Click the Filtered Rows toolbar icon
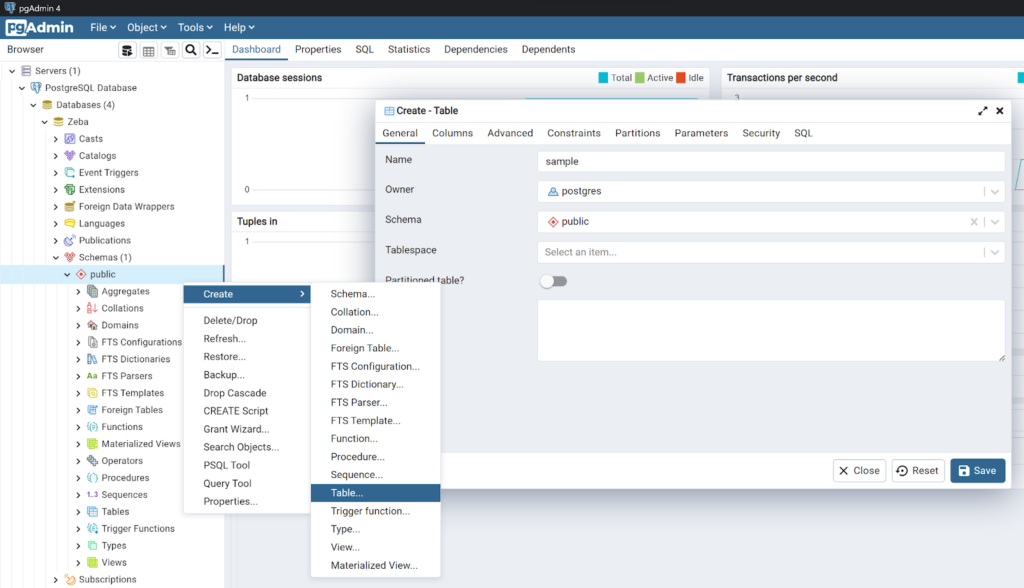 [x=170, y=50]
